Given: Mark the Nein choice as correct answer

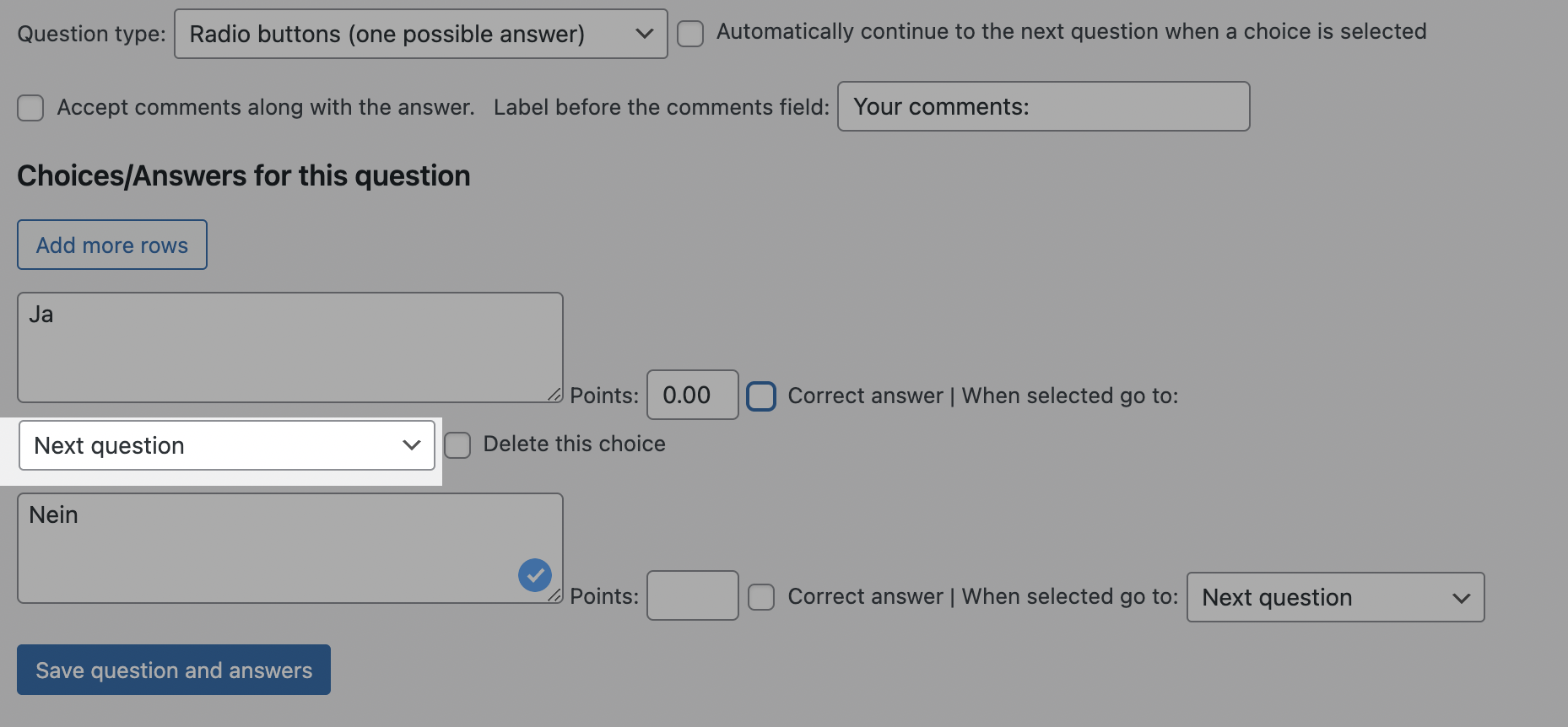Looking at the screenshot, I should pos(761,597).
